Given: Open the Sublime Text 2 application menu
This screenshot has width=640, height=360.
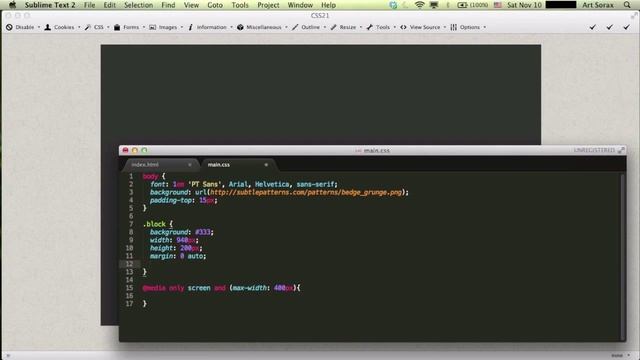Looking at the screenshot, I should pyautogui.click(x=50, y=5).
